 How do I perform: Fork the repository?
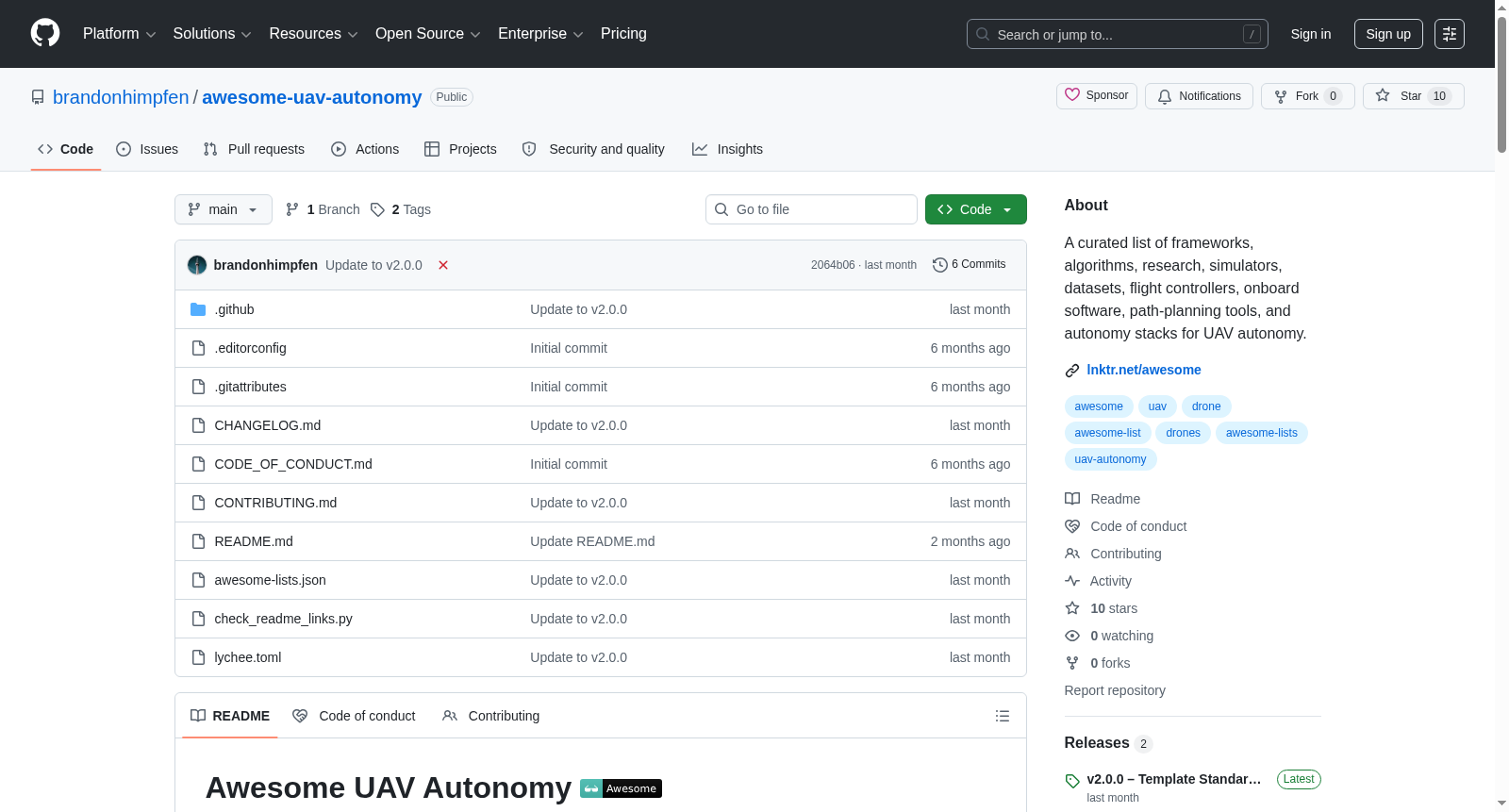click(x=1308, y=96)
